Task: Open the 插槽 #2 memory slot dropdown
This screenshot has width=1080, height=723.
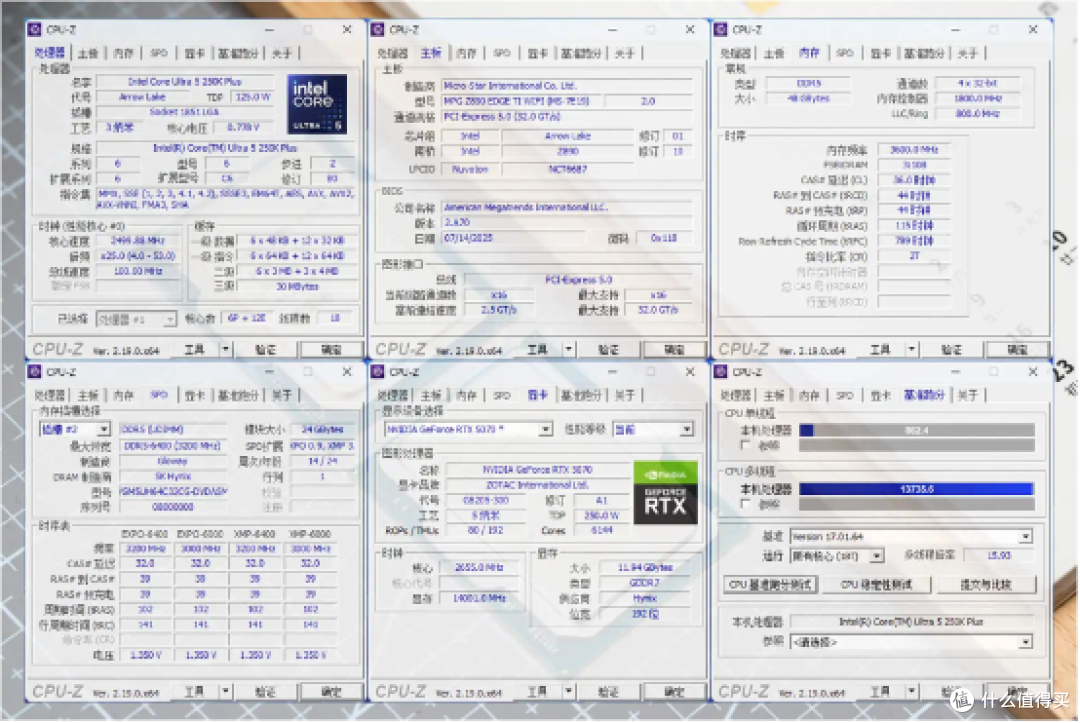Action: 74,430
